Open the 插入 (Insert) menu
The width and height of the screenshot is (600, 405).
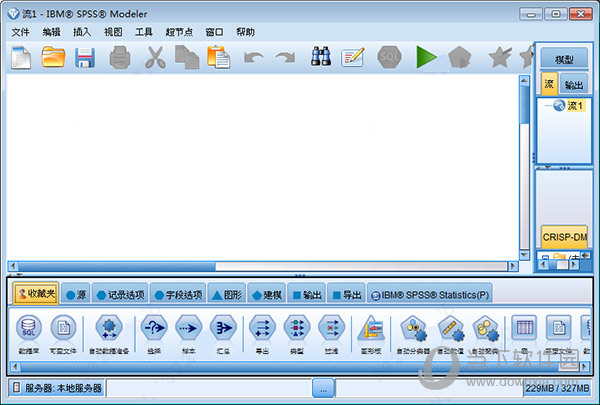(x=82, y=32)
